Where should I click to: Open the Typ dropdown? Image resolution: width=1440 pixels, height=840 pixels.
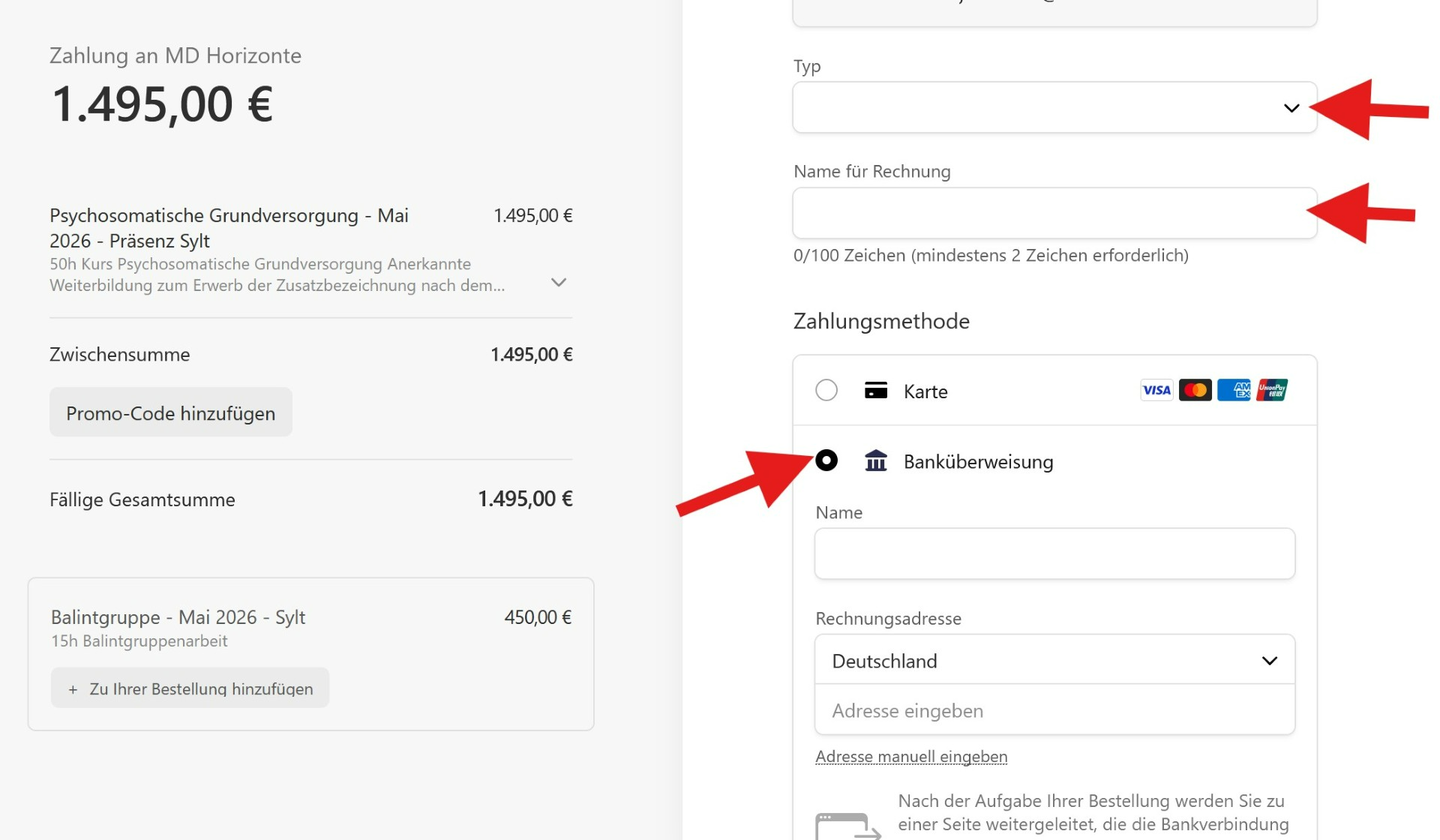[x=1054, y=108]
